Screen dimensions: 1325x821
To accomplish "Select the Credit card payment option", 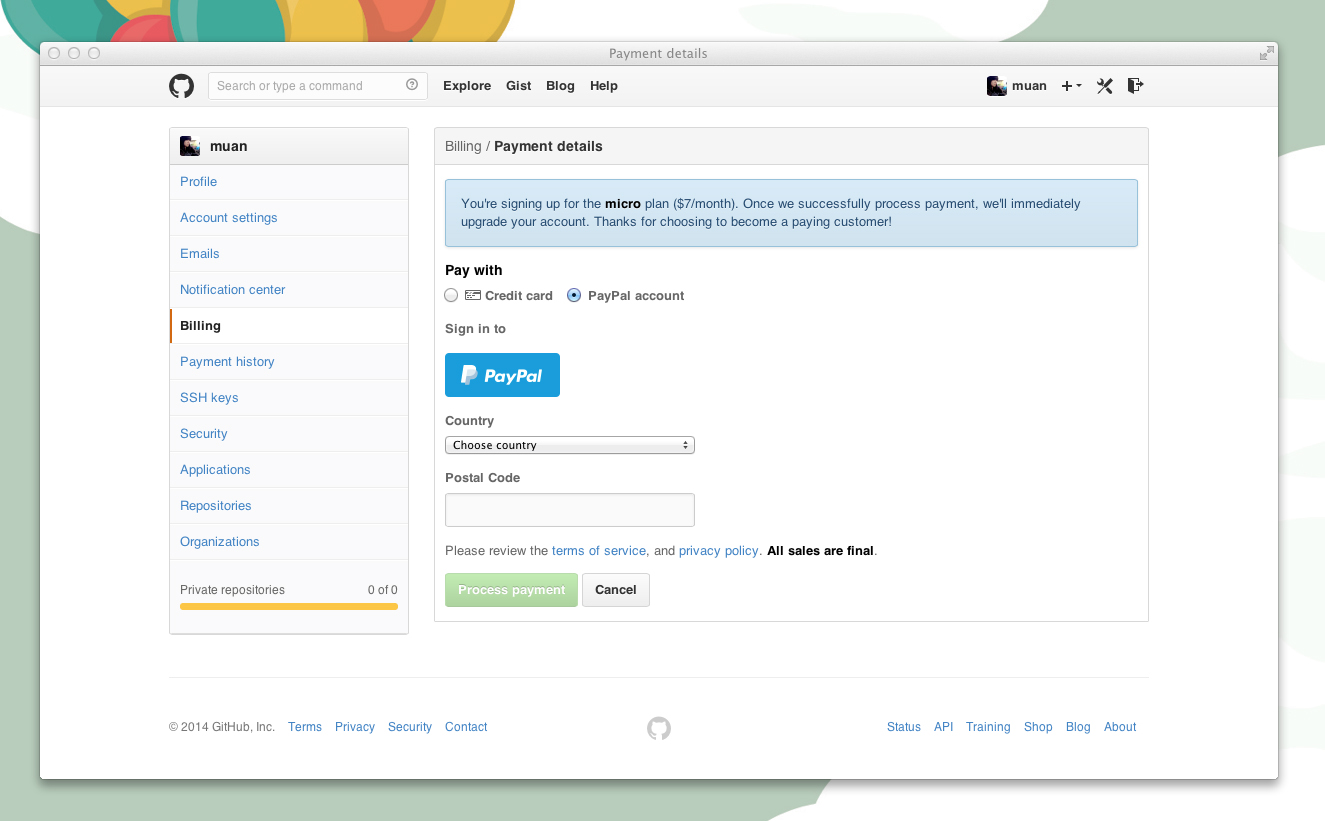I will click(x=450, y=295).
